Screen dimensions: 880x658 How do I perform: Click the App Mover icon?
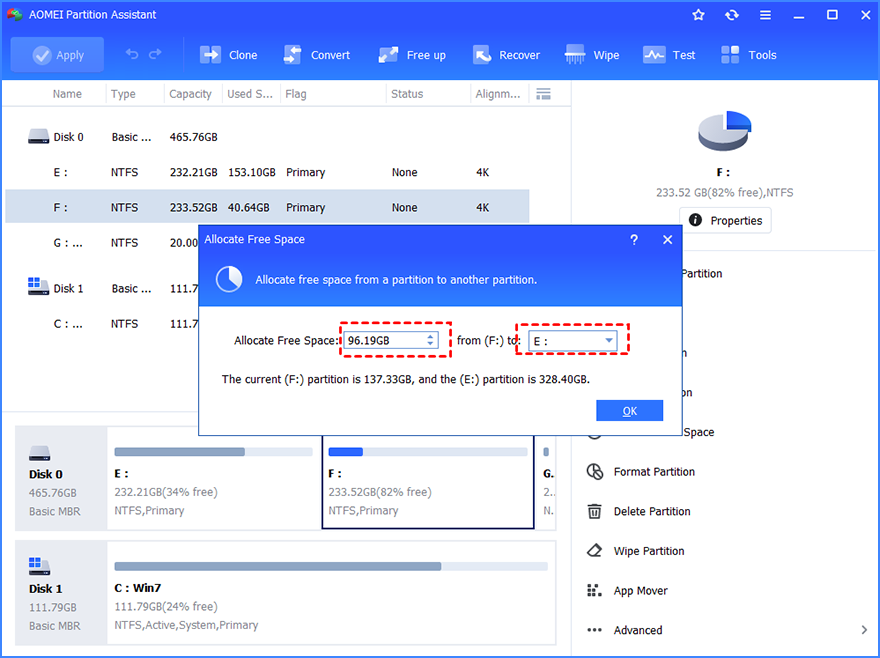coord(594,591)
